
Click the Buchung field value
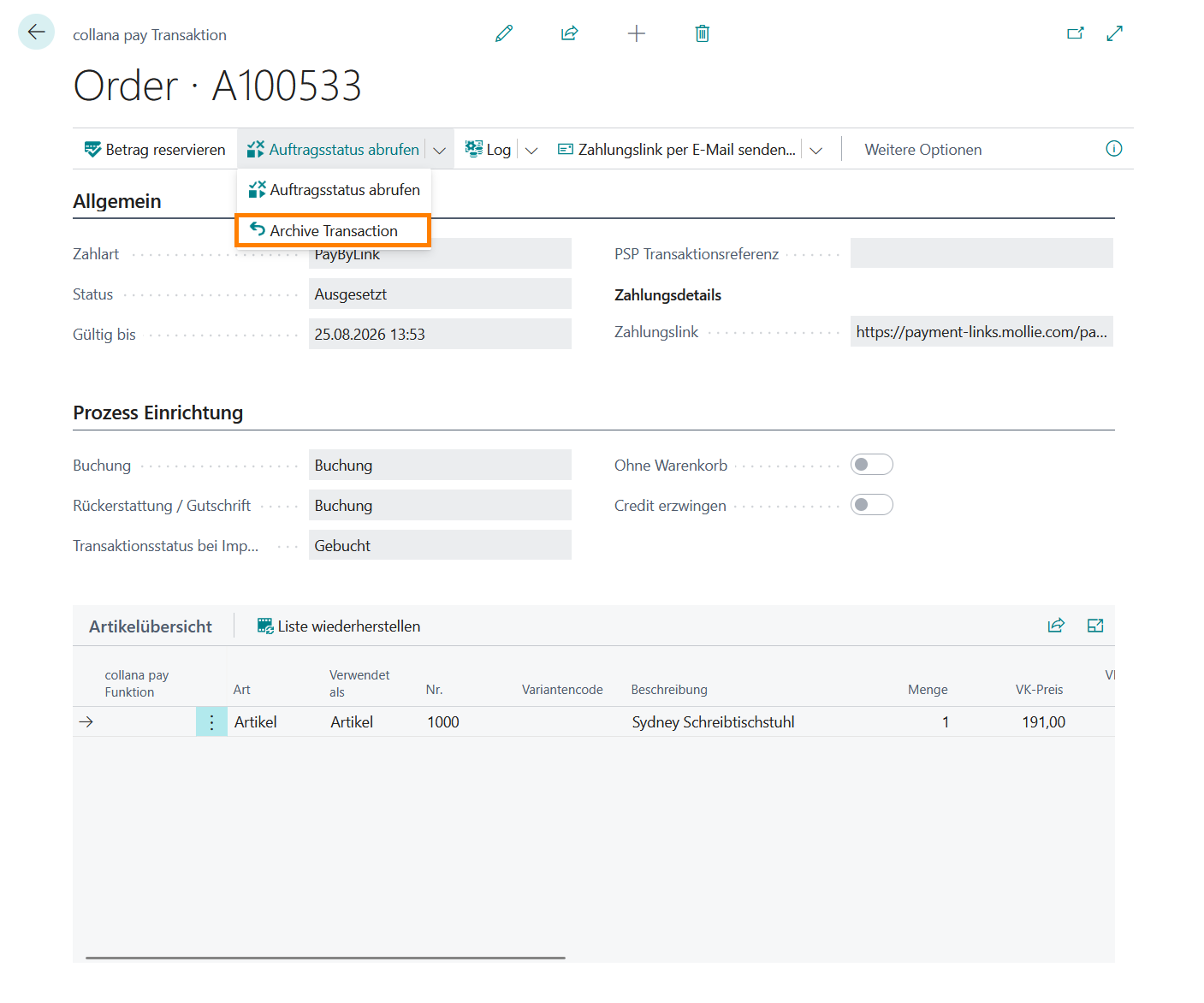440,465
